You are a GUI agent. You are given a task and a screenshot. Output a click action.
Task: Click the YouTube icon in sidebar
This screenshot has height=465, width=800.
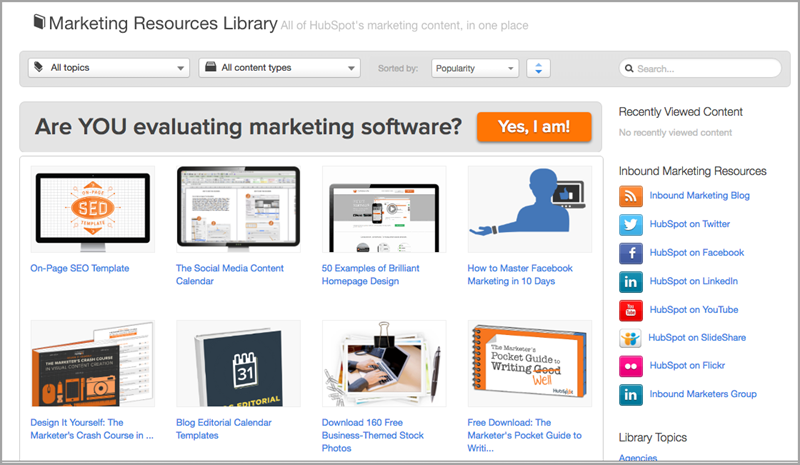tap(631, 310)
